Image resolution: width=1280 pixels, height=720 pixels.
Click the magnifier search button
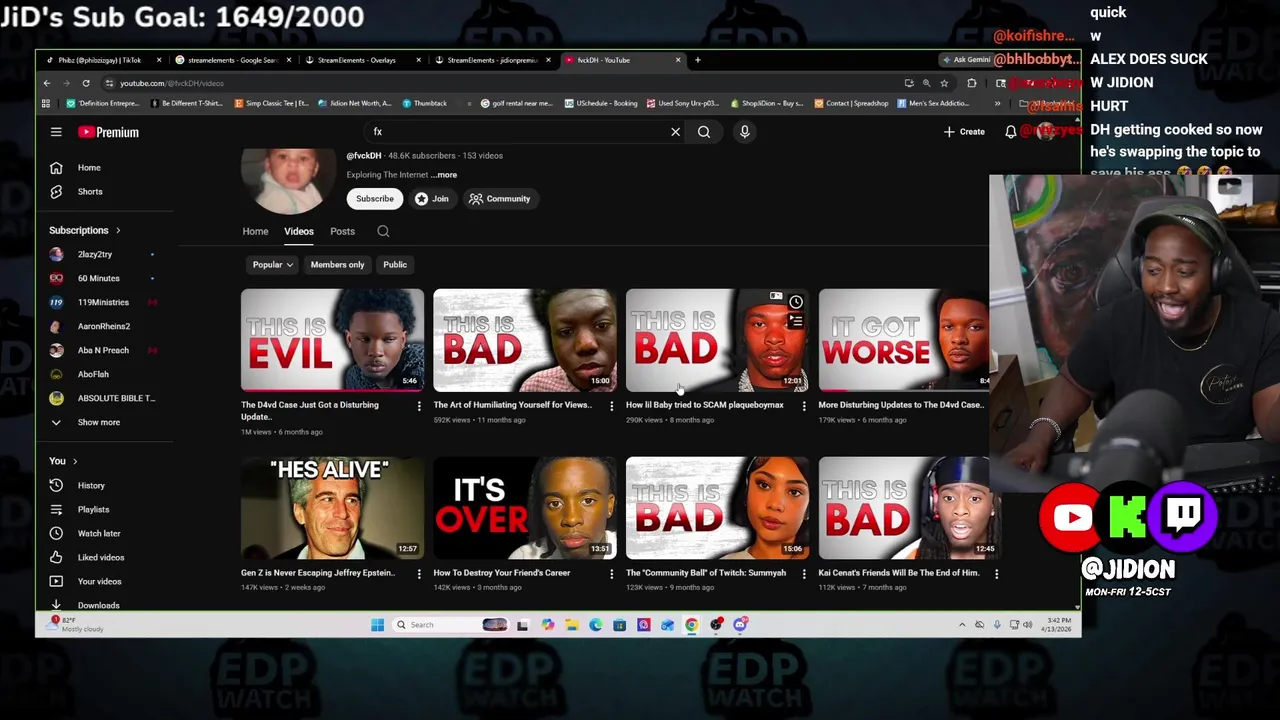click(704, 132)
